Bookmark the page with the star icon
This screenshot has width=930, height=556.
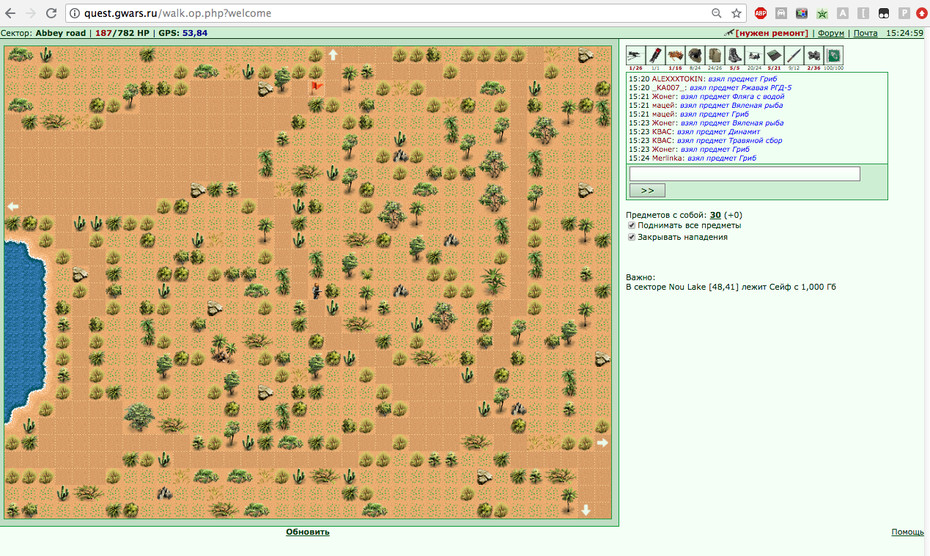(x=736, y=13)
